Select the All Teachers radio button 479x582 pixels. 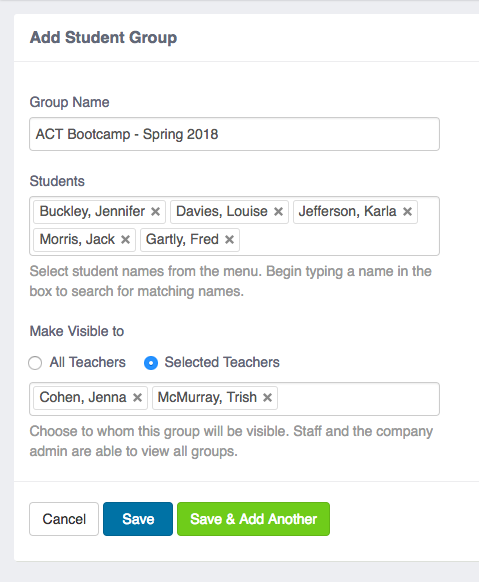(x=35, y=363)
